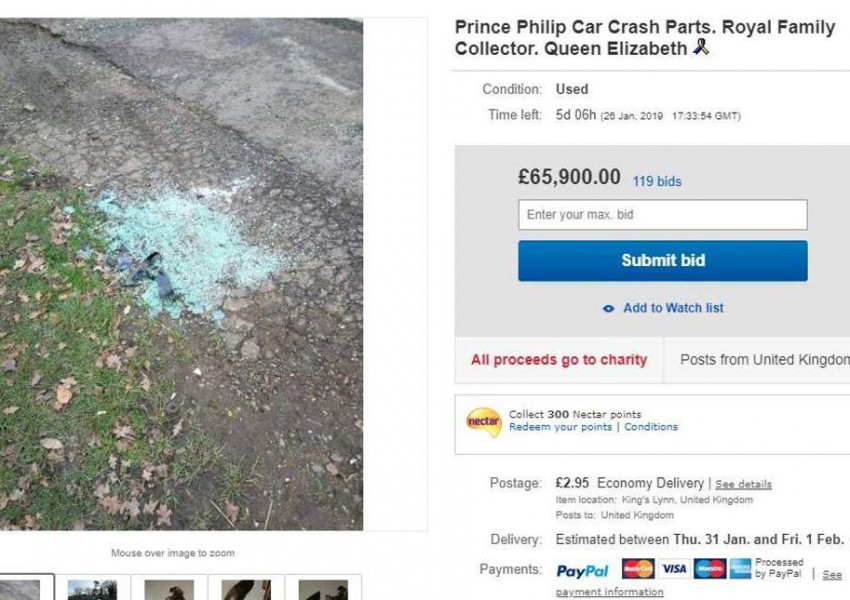Viewport: 850px width, 600px height.
Task: Submit your bid with the blue button
Action: coord(662,261)
